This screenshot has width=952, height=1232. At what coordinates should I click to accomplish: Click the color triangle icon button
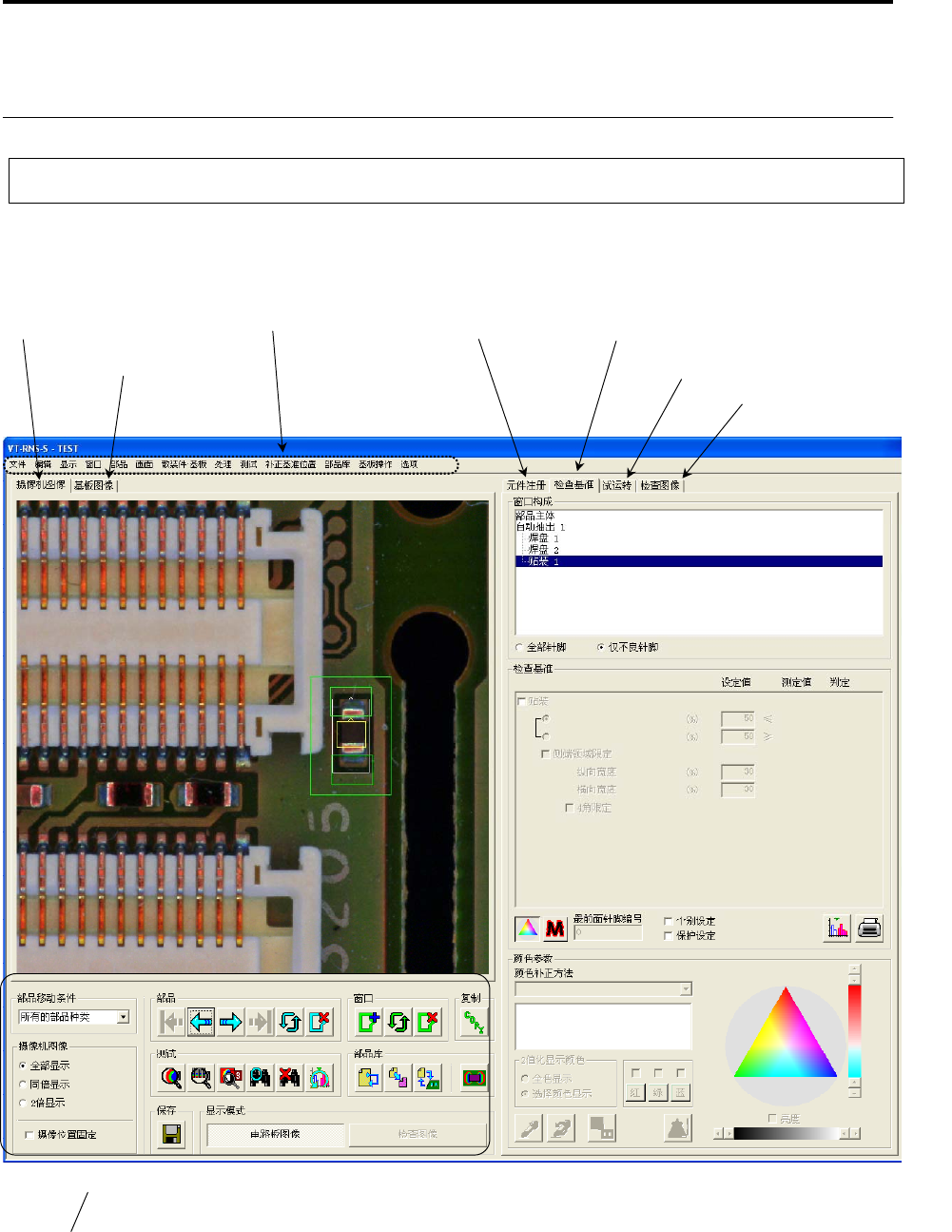(x=527, y=928)
